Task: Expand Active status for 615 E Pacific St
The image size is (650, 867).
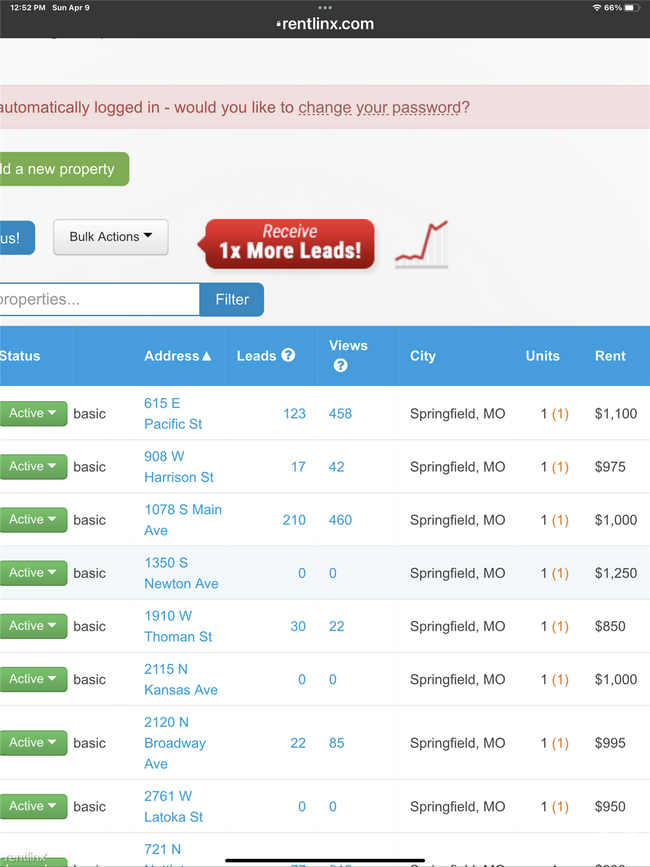Action: tap(33, 414)
